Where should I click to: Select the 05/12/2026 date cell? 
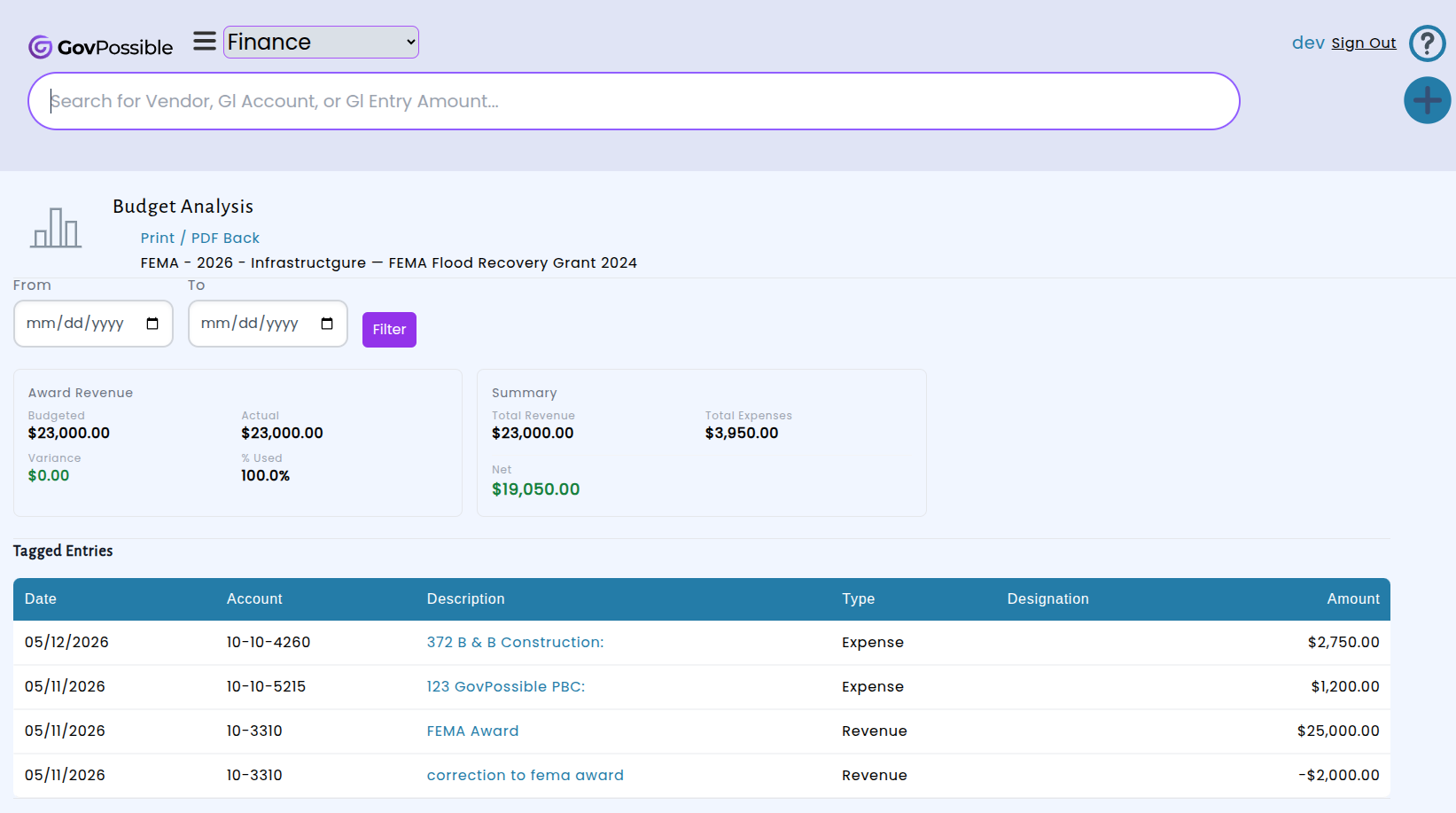(x=66, y=642)
